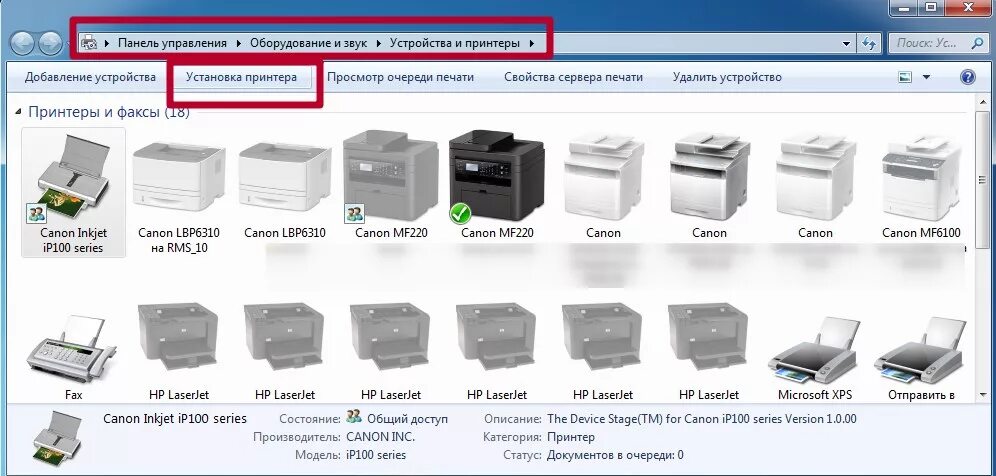Click The Device Stage(TM) description text
Screen dimensions: 996x476
702,419
